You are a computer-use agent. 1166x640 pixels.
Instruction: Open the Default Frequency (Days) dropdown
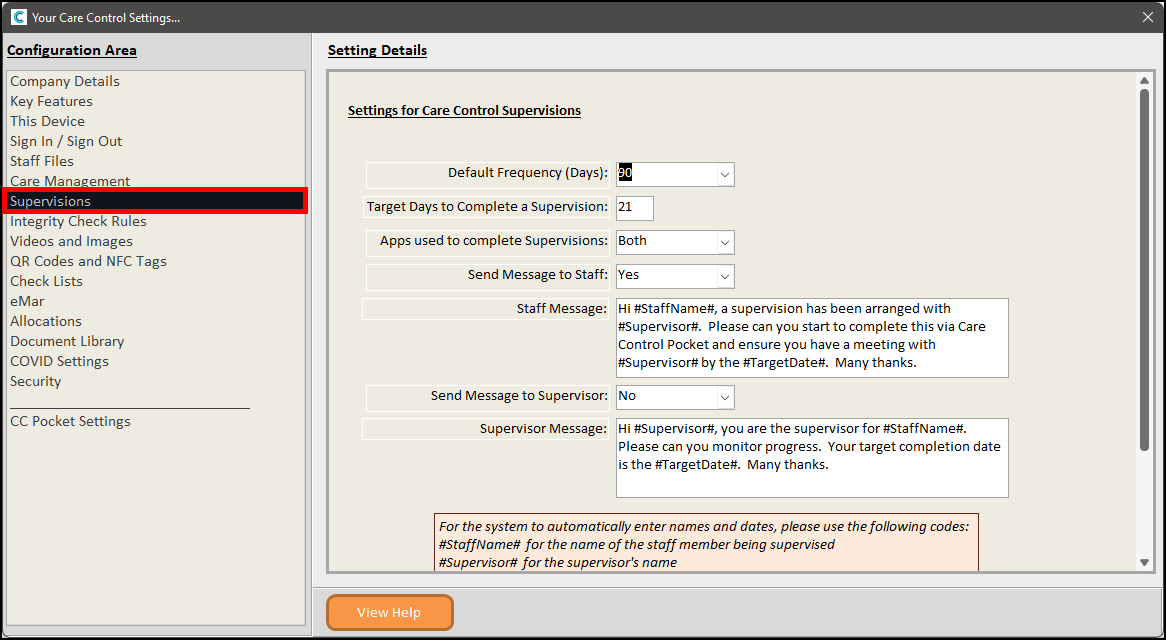[x=724, y=174]
